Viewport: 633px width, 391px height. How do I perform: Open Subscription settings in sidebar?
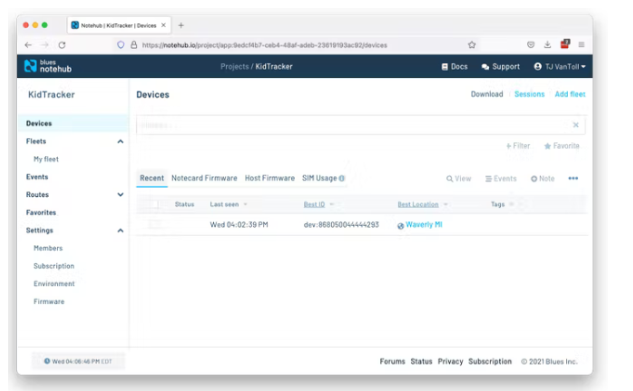54,266
